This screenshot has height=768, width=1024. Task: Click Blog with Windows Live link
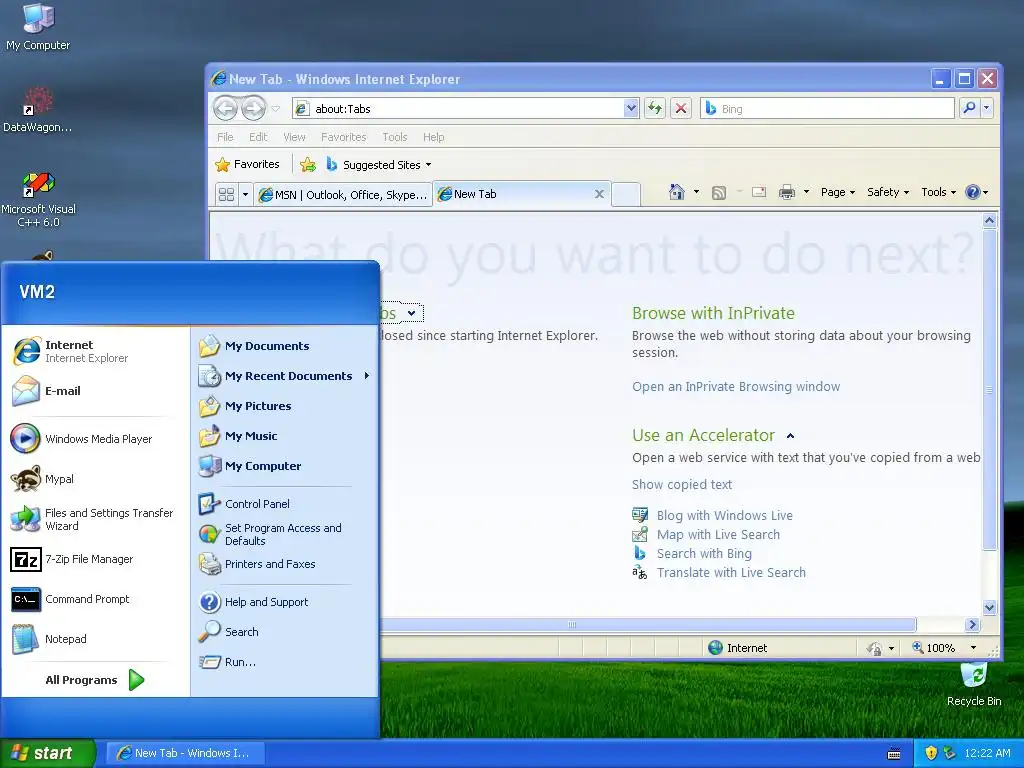click(x=724, y=515)
